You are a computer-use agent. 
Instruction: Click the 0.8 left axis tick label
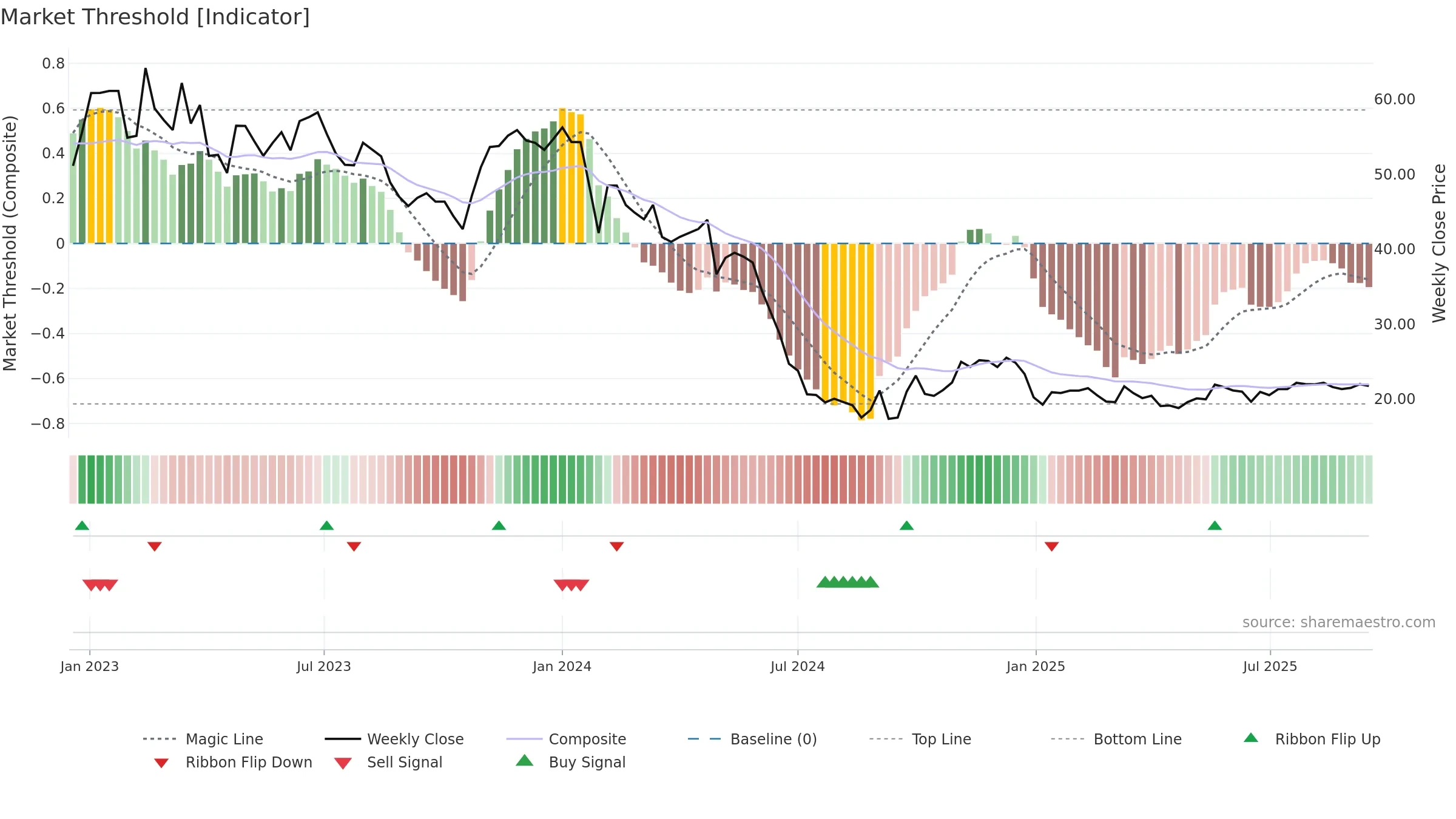[53, 64]
